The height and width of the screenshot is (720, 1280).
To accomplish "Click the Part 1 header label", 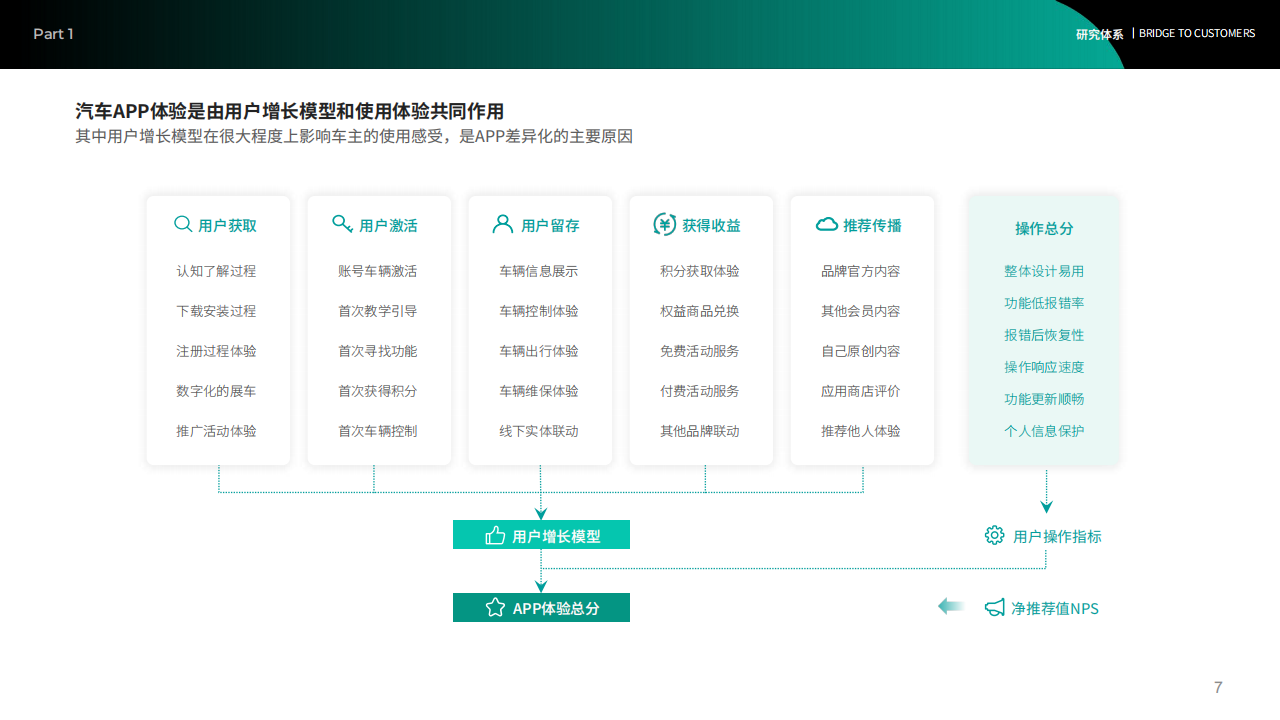I will [53, 34].
